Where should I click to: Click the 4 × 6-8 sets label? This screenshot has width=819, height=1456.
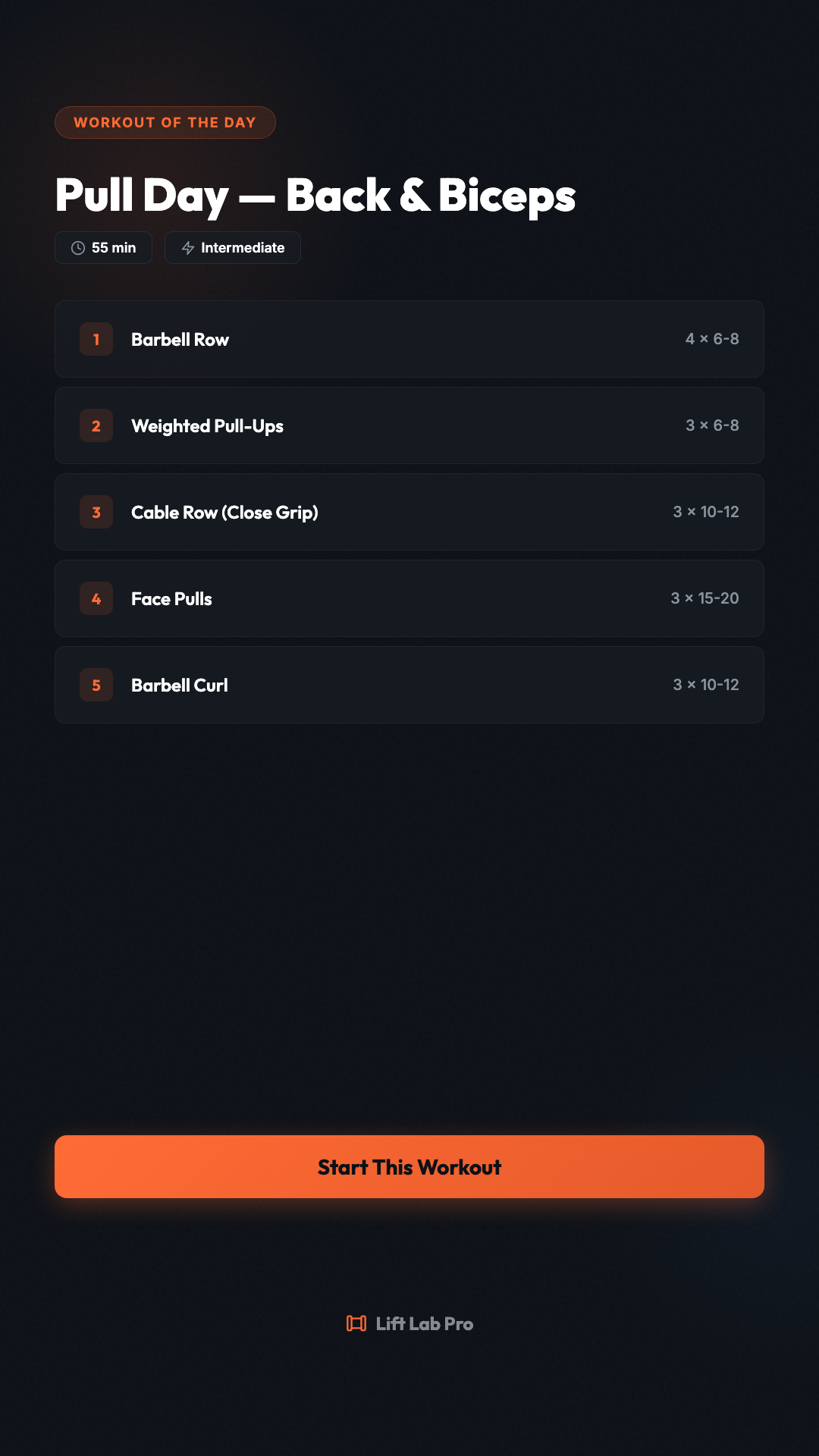[712, 339]
